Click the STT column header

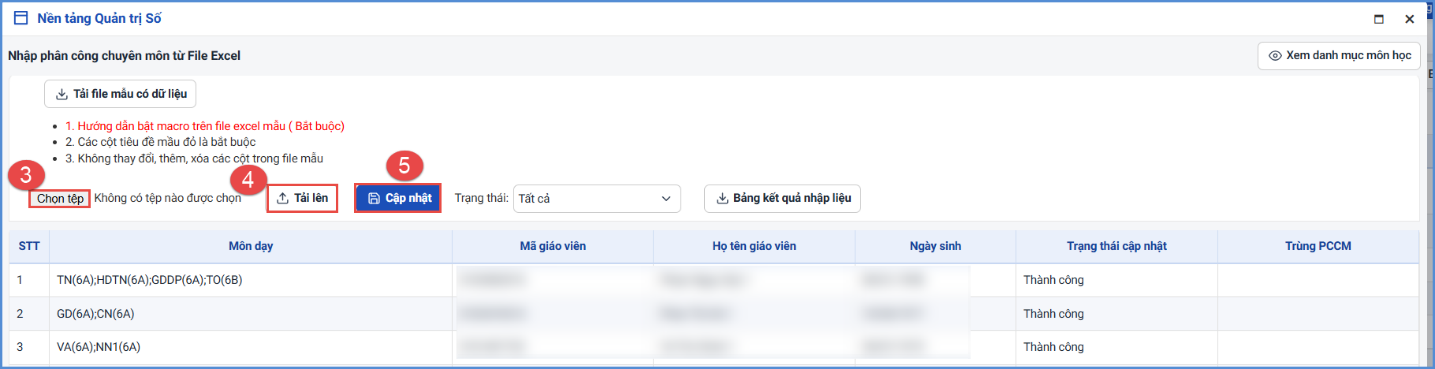[x=29, y=246]
